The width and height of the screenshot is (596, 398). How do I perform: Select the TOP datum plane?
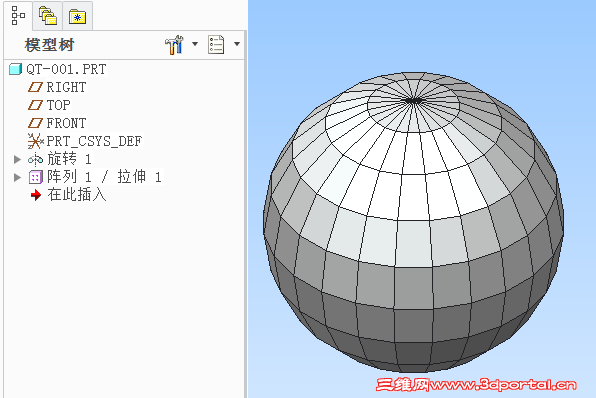[x=59, y=105]
